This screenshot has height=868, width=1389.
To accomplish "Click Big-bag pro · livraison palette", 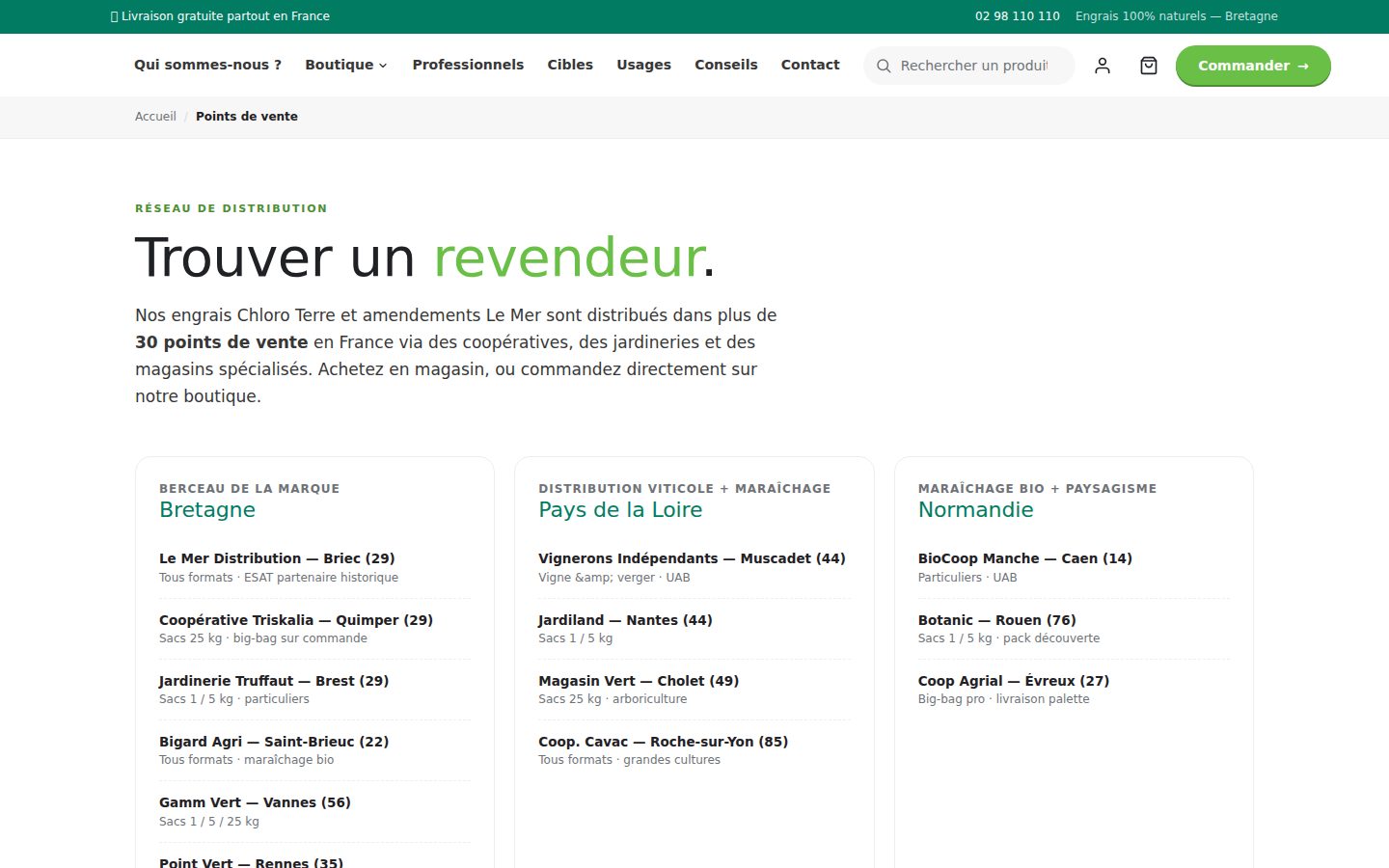I will pyautogui.click(x=1003, y=699).
